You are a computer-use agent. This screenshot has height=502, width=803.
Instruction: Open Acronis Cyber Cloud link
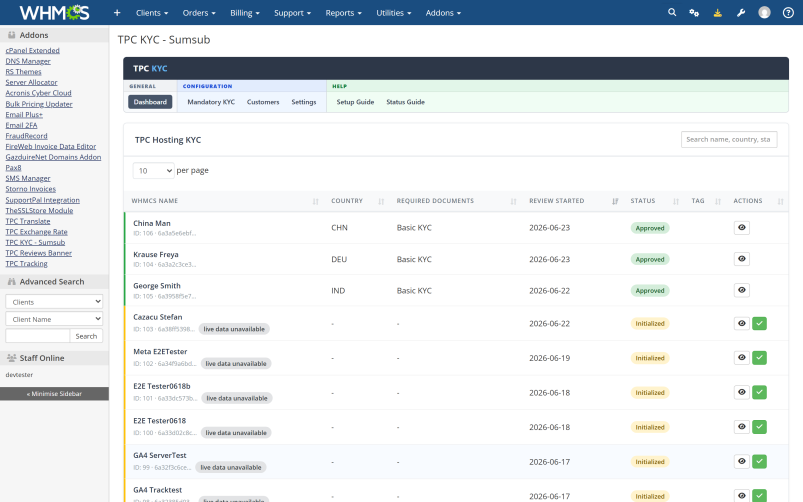tap(38, 93)
